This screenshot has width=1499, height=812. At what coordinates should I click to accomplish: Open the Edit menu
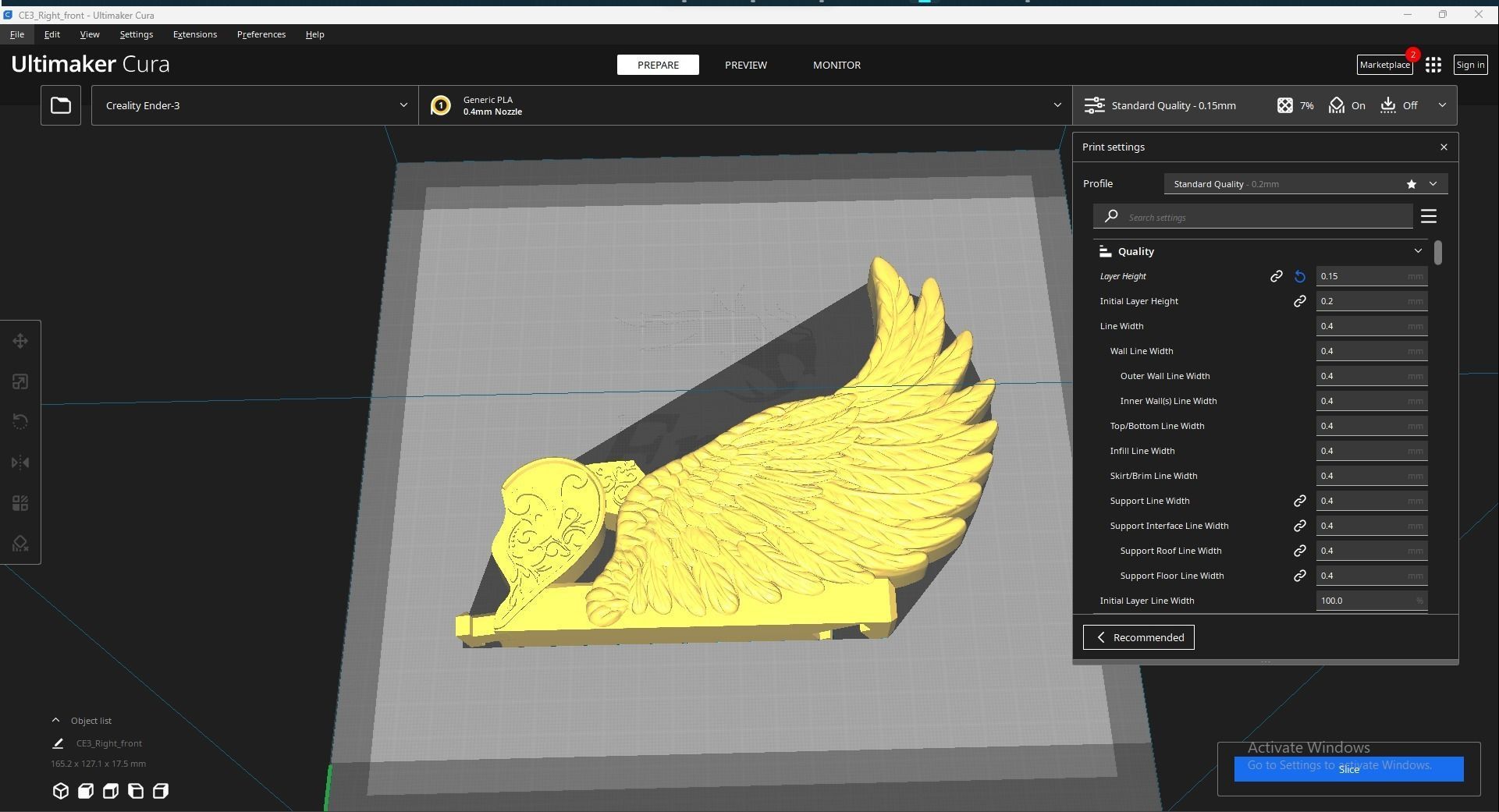(52, 34)
